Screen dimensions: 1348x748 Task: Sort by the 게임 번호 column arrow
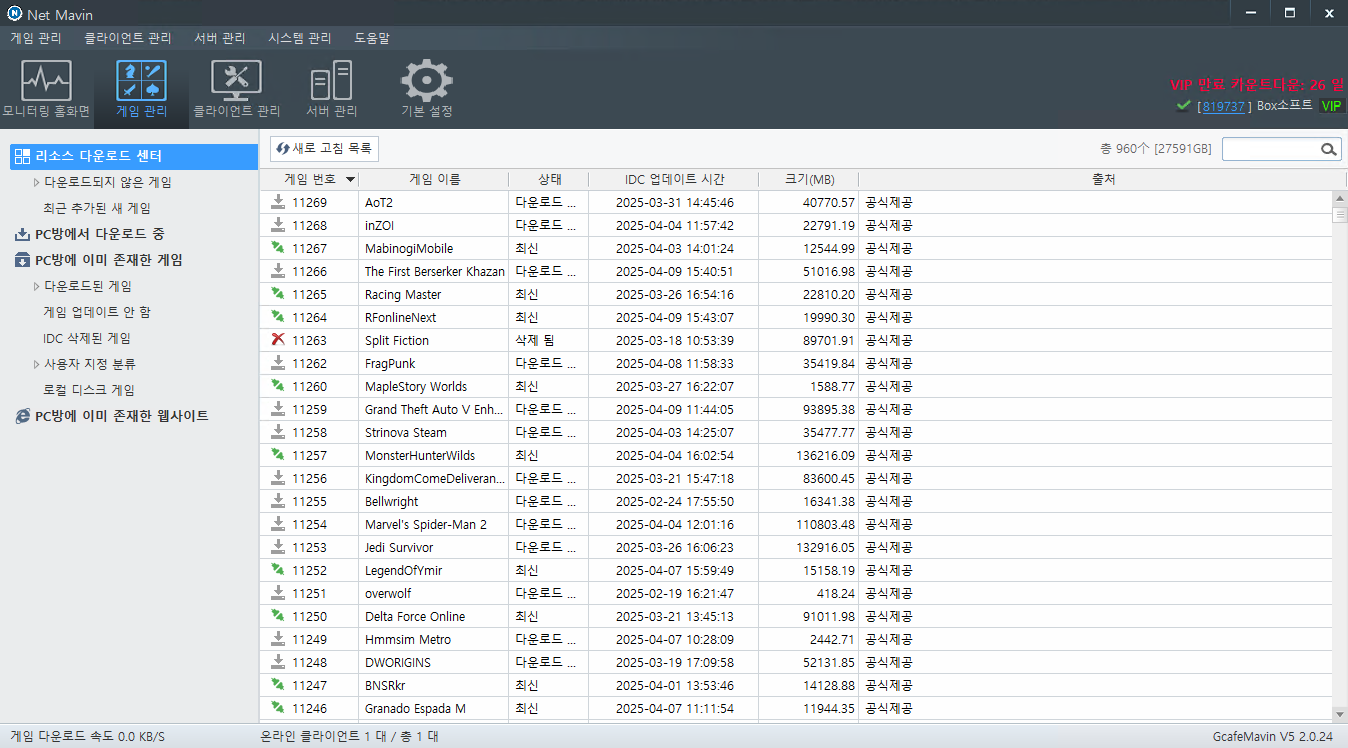coord(350,180)
